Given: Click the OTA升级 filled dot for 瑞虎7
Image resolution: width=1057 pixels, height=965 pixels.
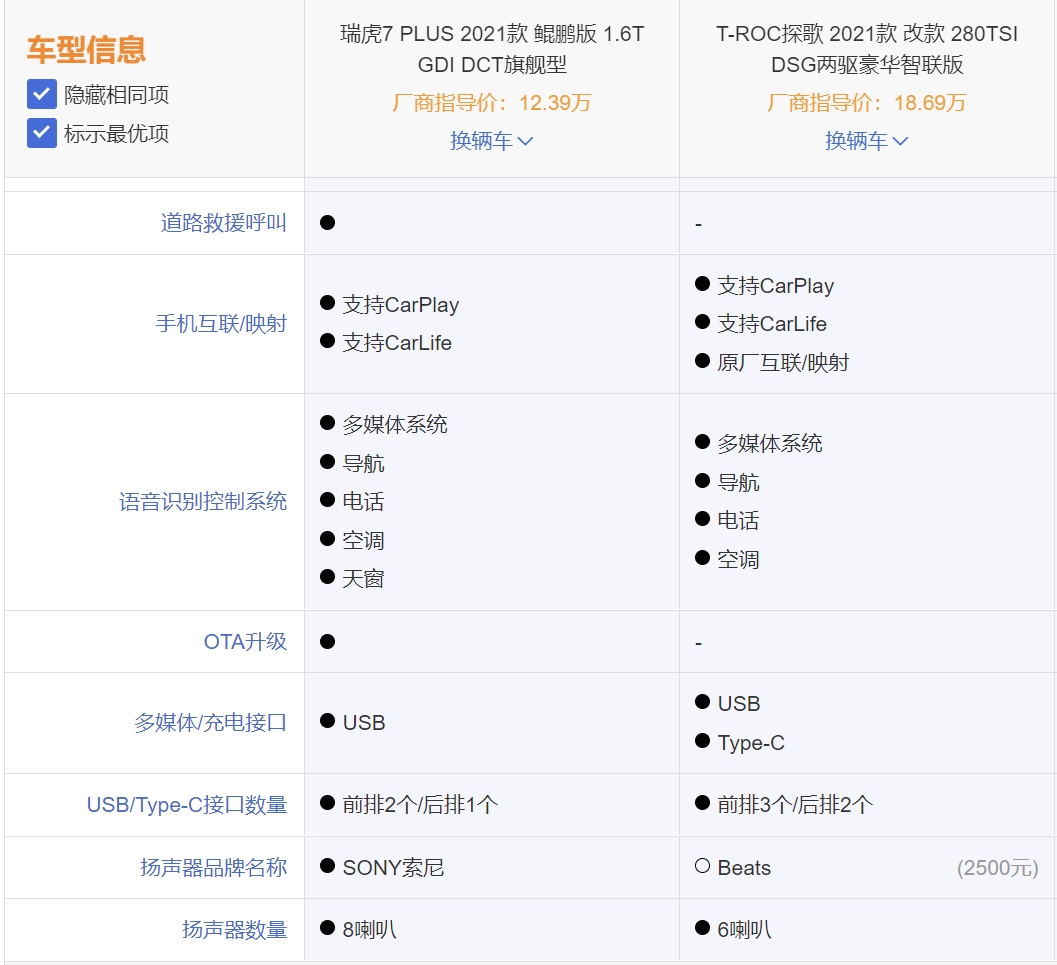Looking at the screenshot, I should coord(327,641).
